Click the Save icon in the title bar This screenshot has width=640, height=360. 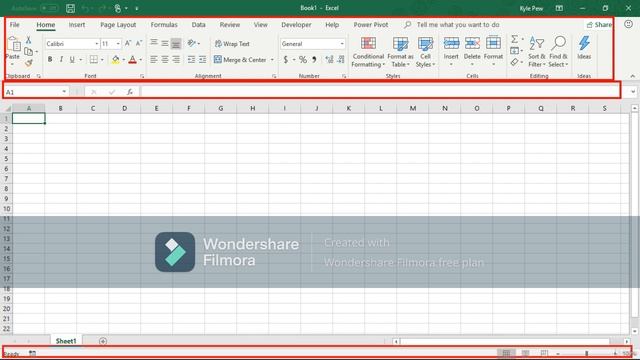click(70, 8)
